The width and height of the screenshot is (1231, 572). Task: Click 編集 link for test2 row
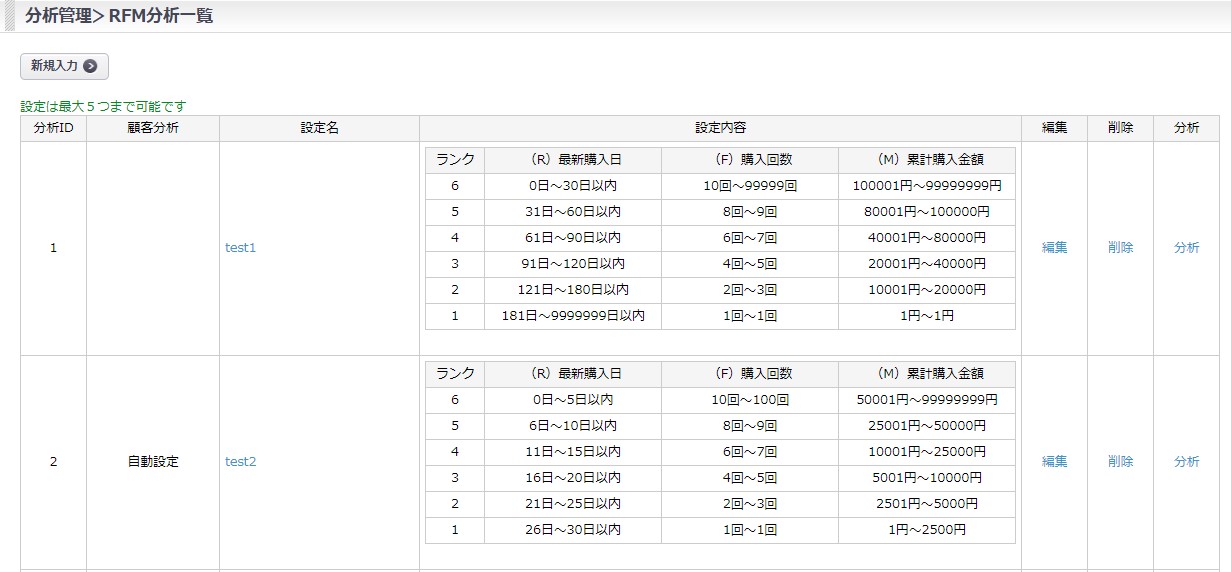point(1054,462)
